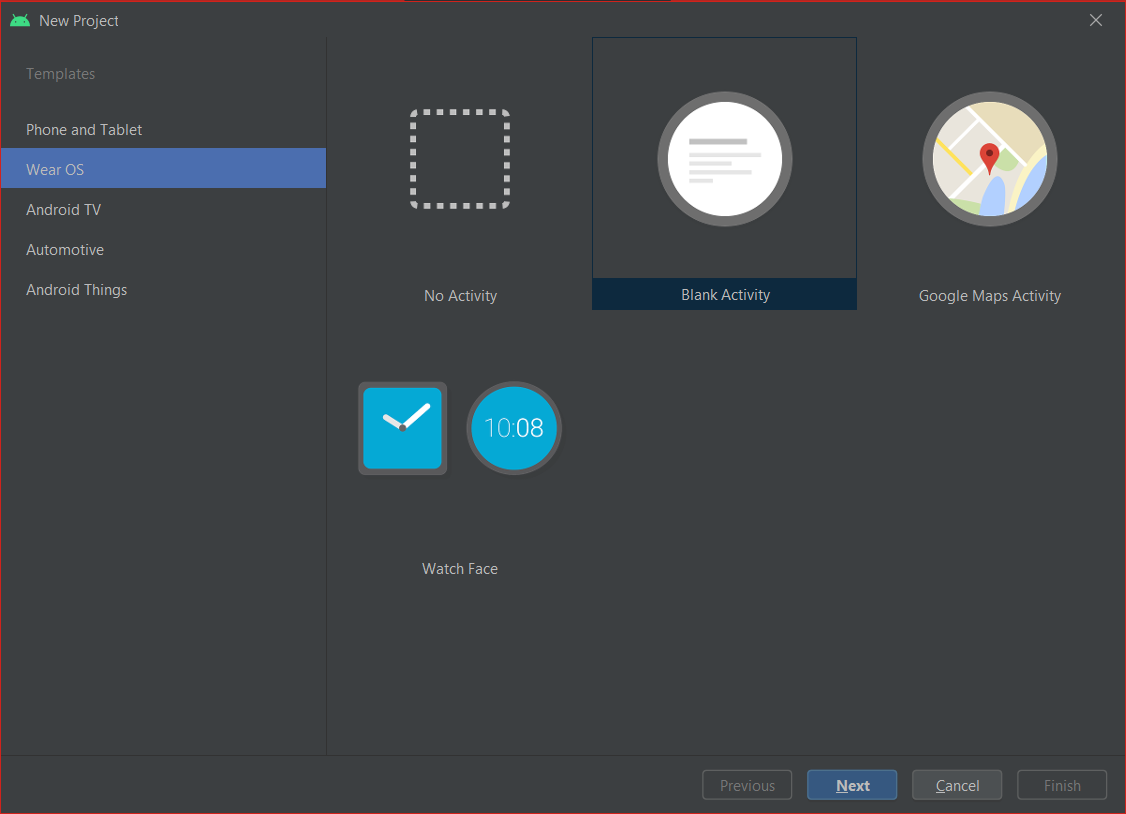Choose the Blank Activity round icon

[x=725, y=159]
